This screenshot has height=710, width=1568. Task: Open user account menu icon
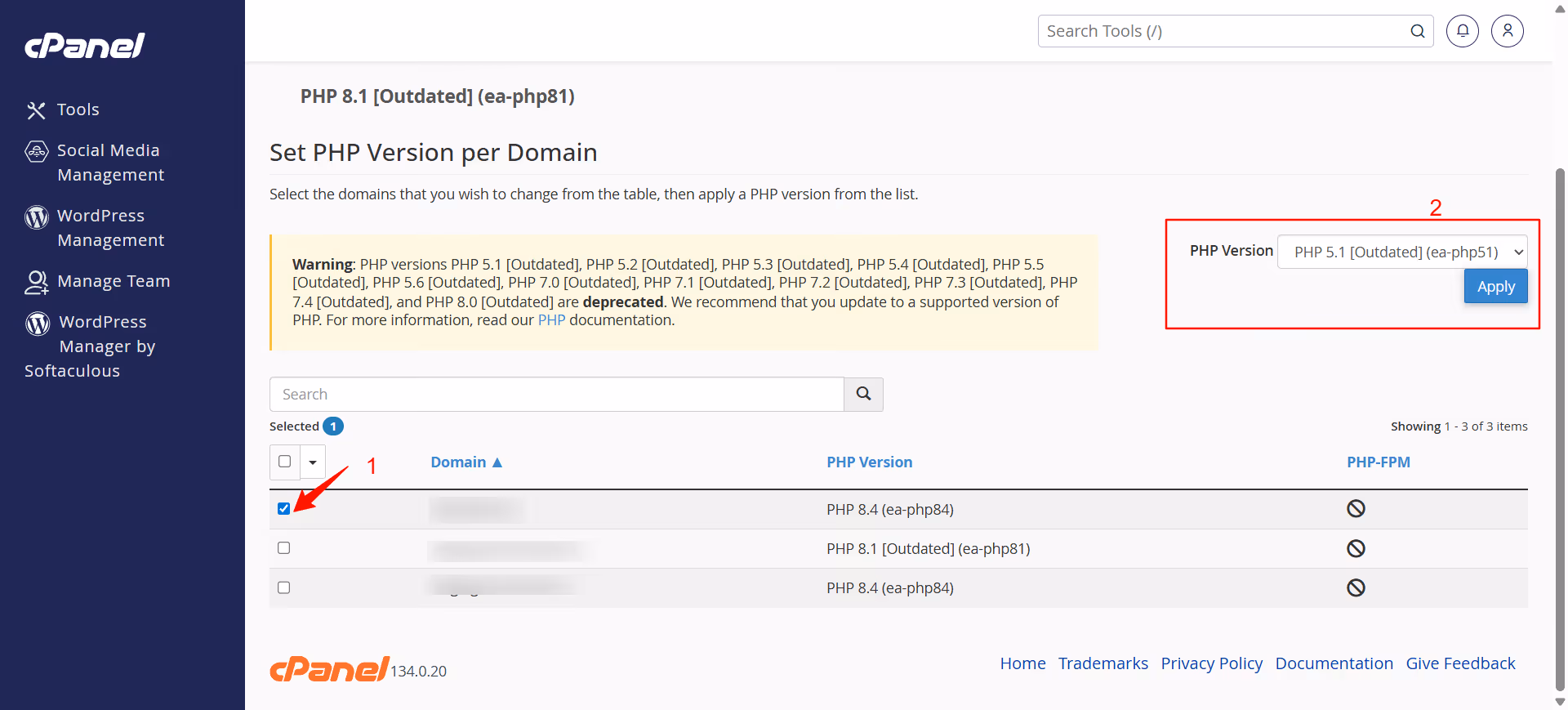click(1508, 31)
